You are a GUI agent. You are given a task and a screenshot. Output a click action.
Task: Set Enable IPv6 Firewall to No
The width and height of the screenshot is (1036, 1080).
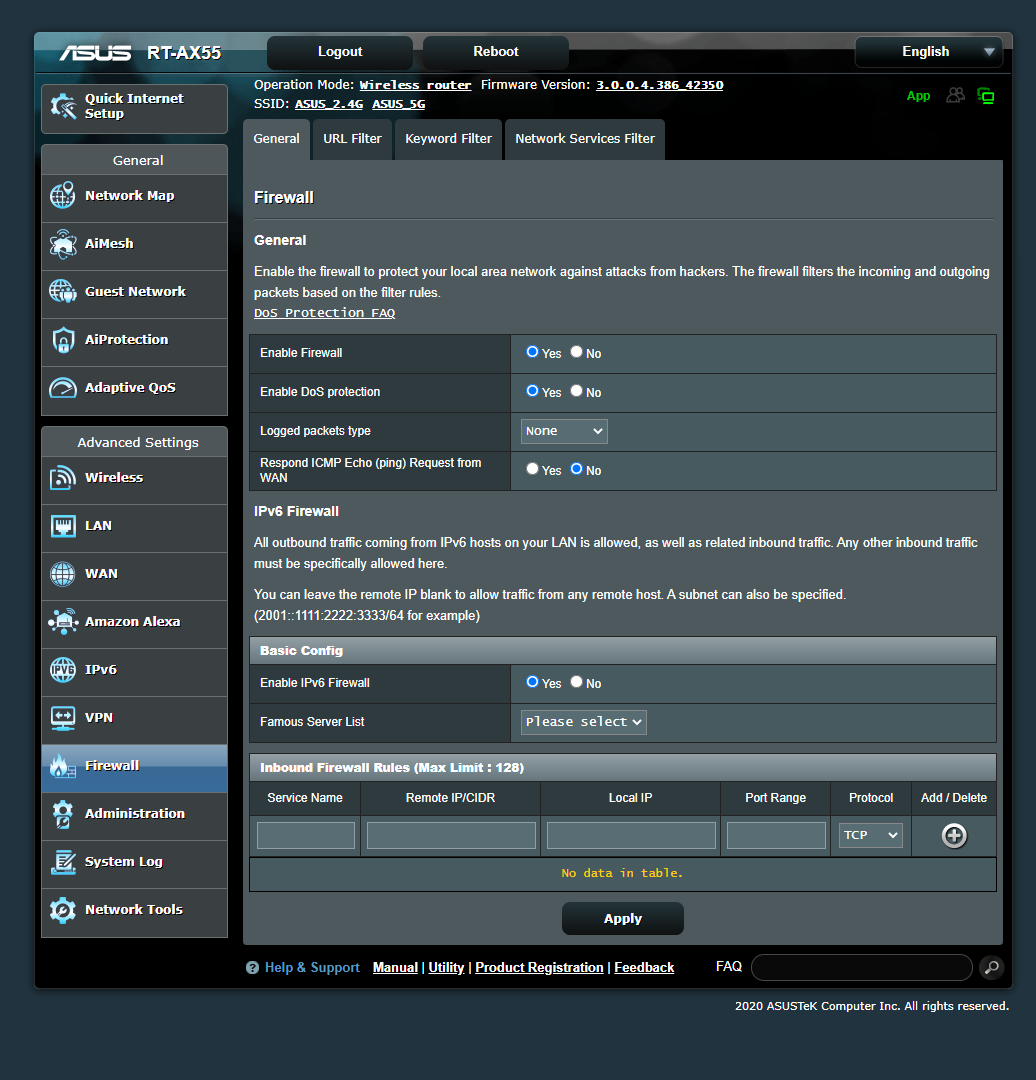tap(577, 682)
